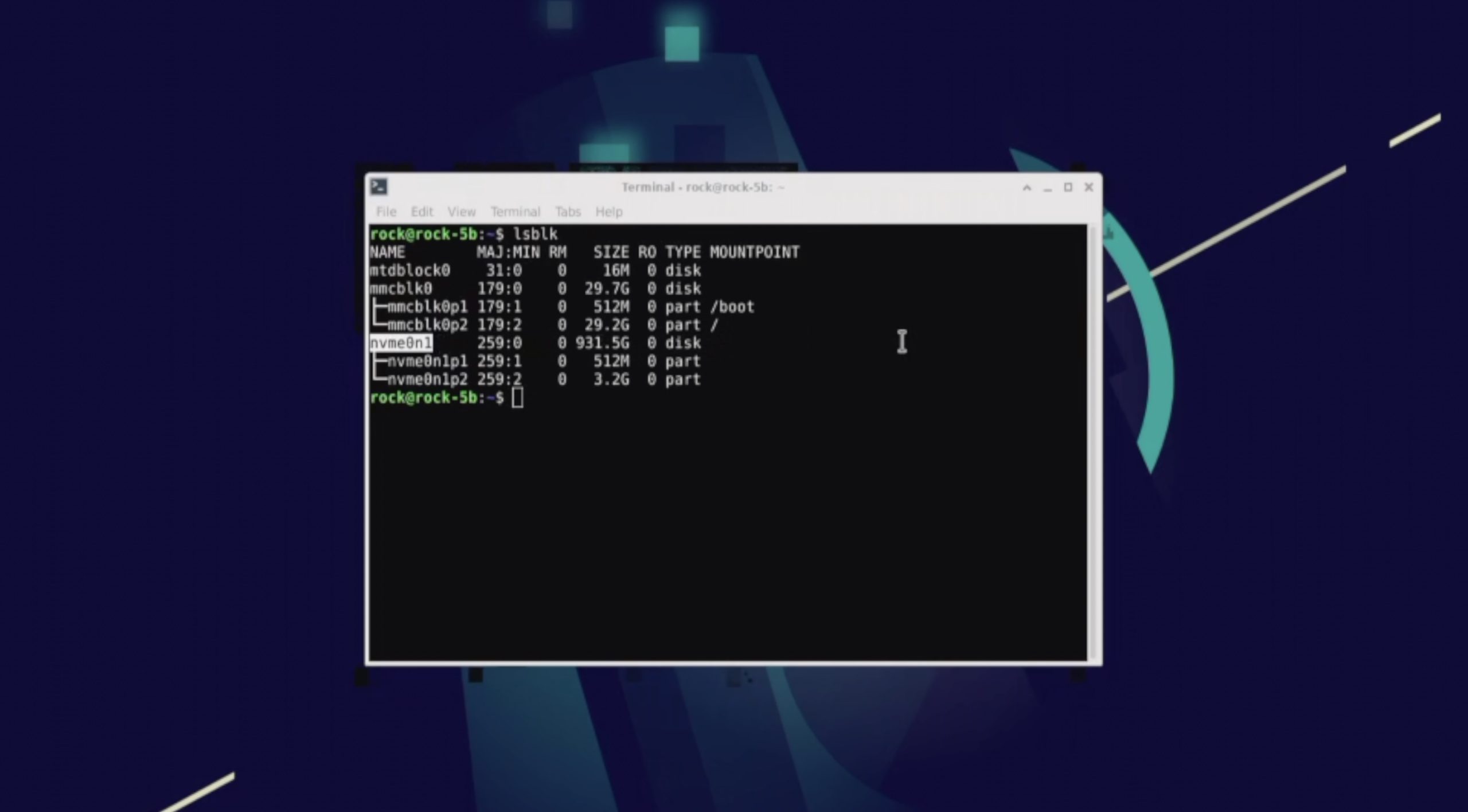The height and width of the screenshot is (812, 1468).
Task: Open the Tabs menu
Action: coord(568,212)
